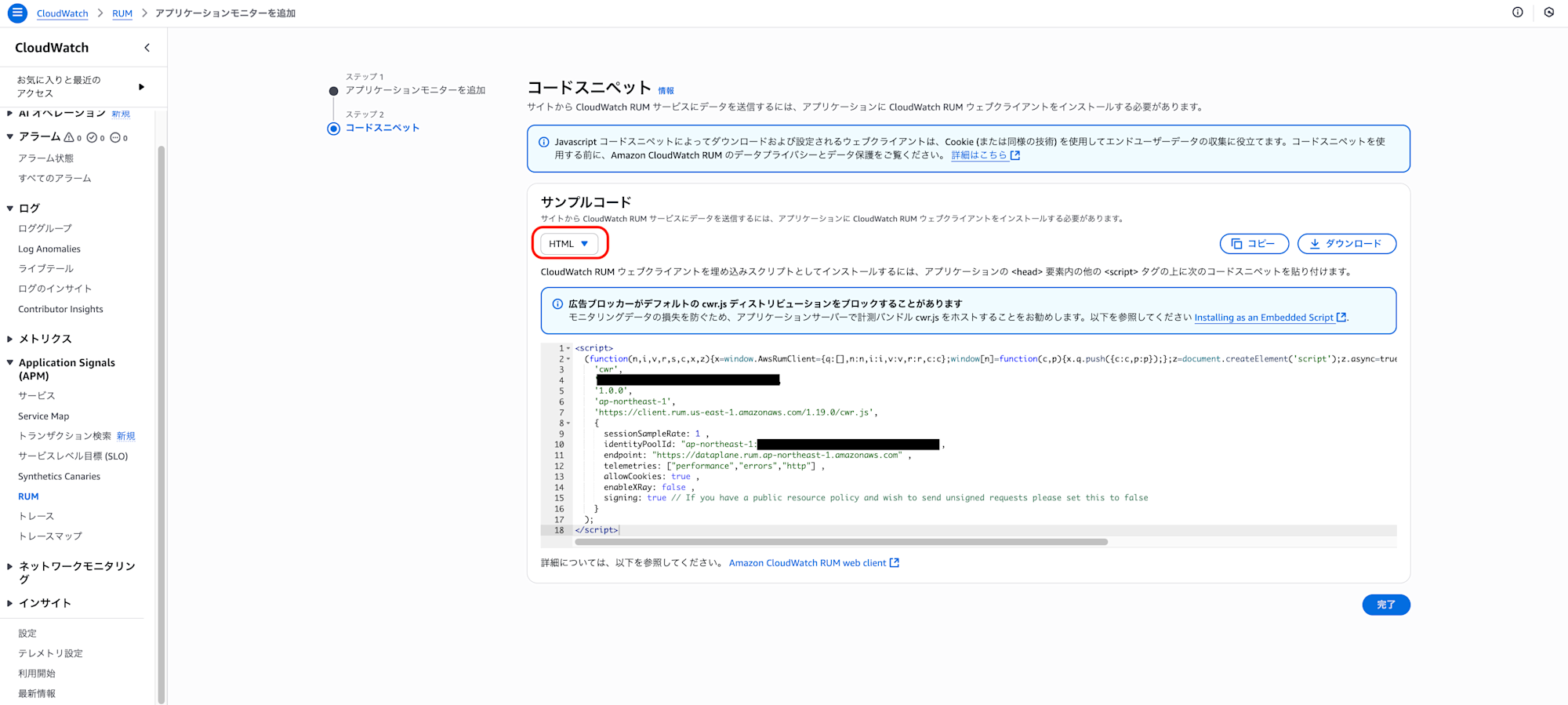1568x705 pixels.
Task: Open 利用開始 in sidebar
Action: 37,674
